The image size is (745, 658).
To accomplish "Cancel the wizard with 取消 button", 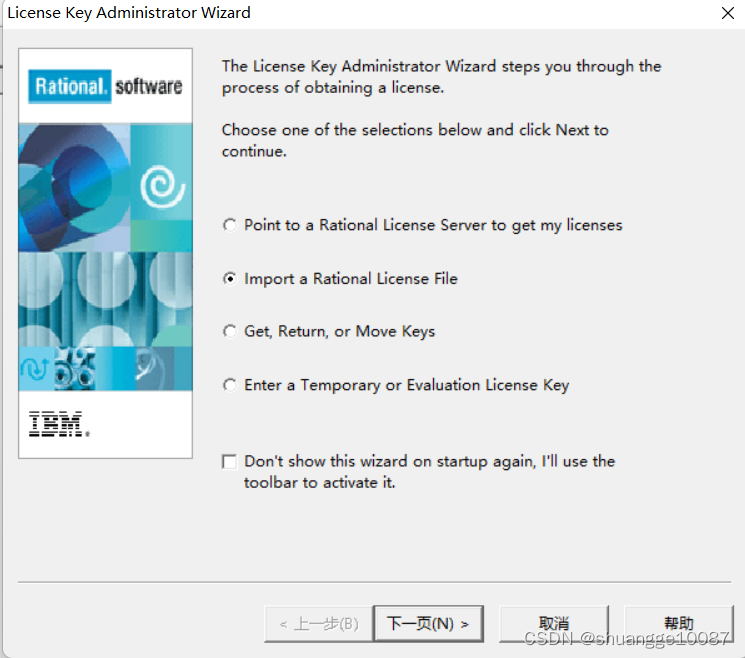I will pos(554,623).
